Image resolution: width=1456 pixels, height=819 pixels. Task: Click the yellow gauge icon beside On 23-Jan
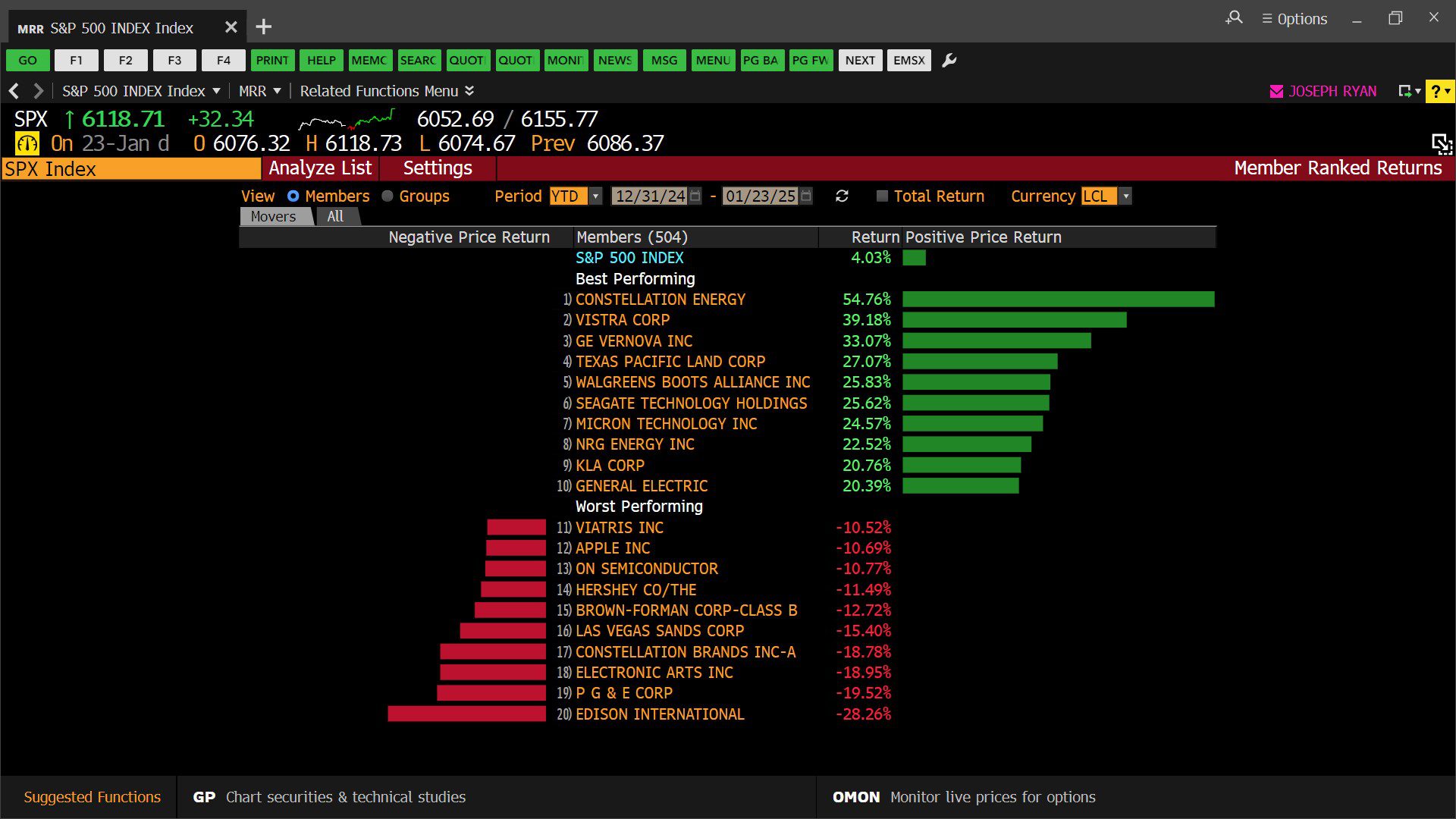(27, 143)
